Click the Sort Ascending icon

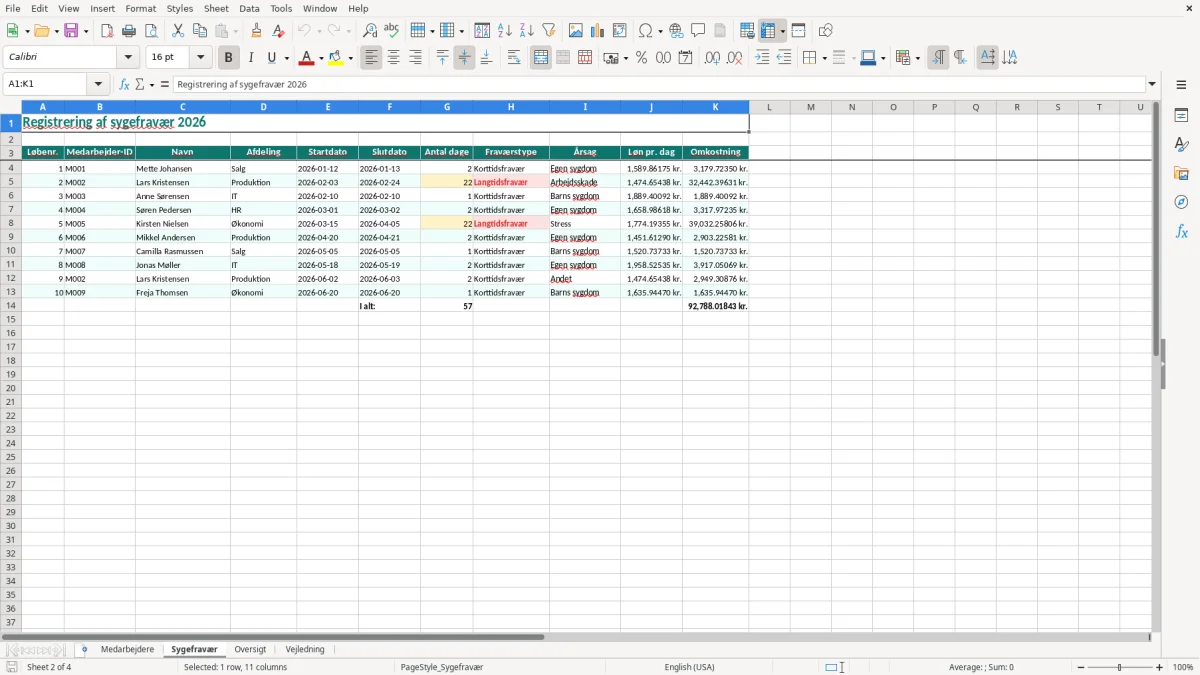coord(505,31)
